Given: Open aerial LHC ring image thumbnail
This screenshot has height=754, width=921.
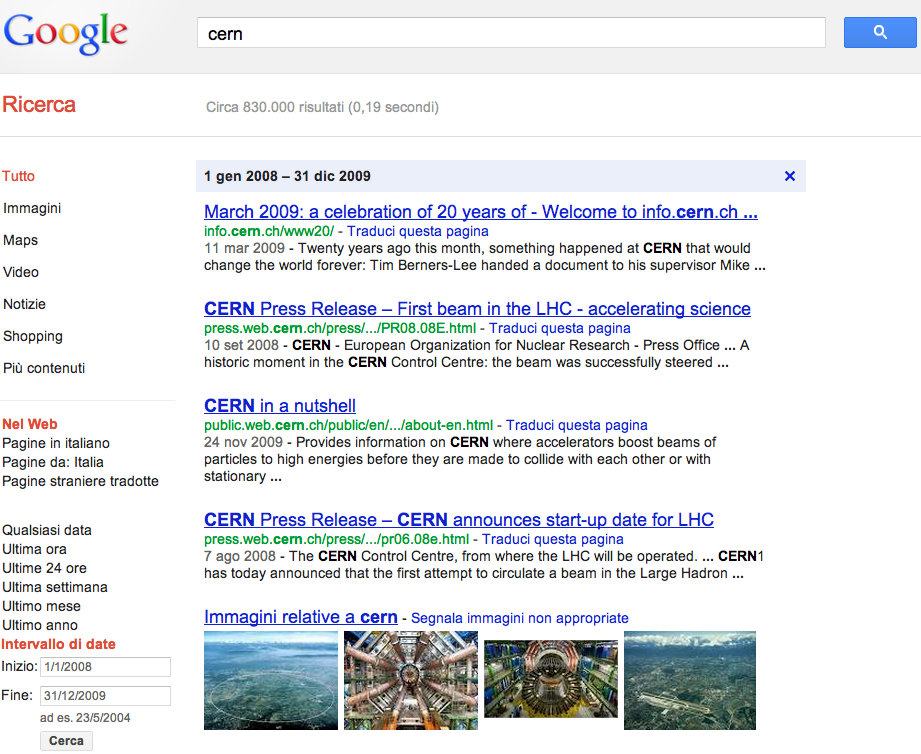Looking at the screenshot, I should pos(271,681).
